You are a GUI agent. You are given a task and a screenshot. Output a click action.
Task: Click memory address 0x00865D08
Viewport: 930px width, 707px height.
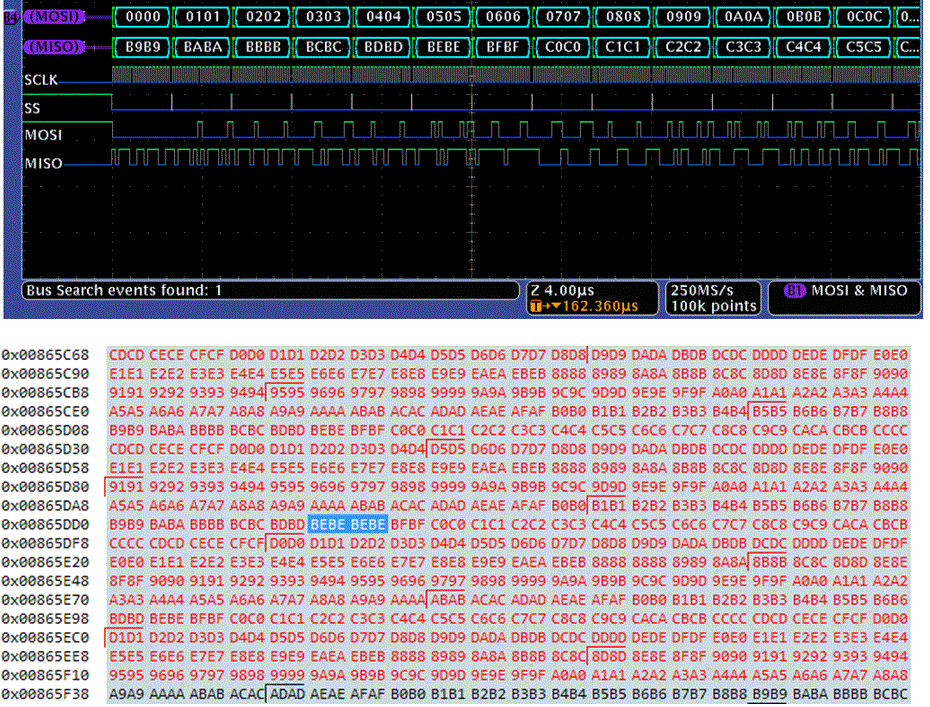pos(45,430)
